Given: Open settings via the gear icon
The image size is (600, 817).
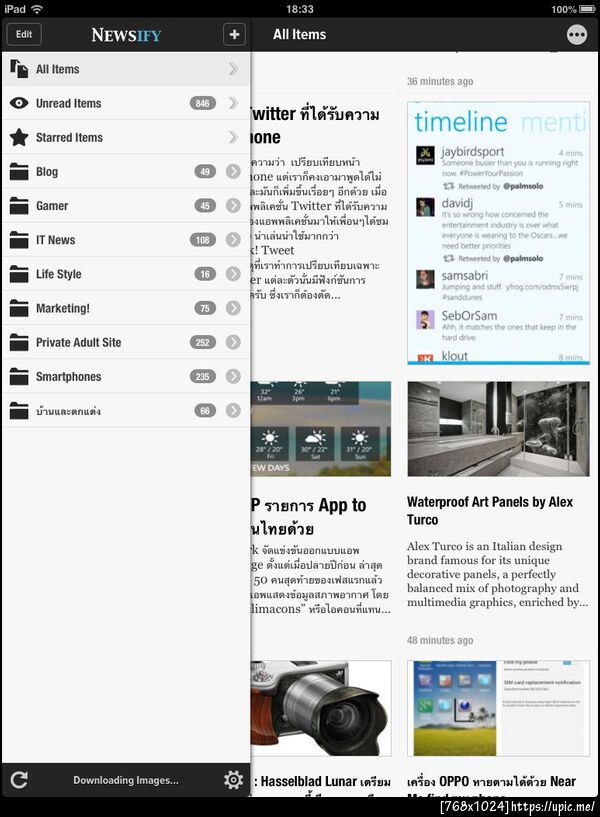Looking at the screenshot, I should point(233,779).
